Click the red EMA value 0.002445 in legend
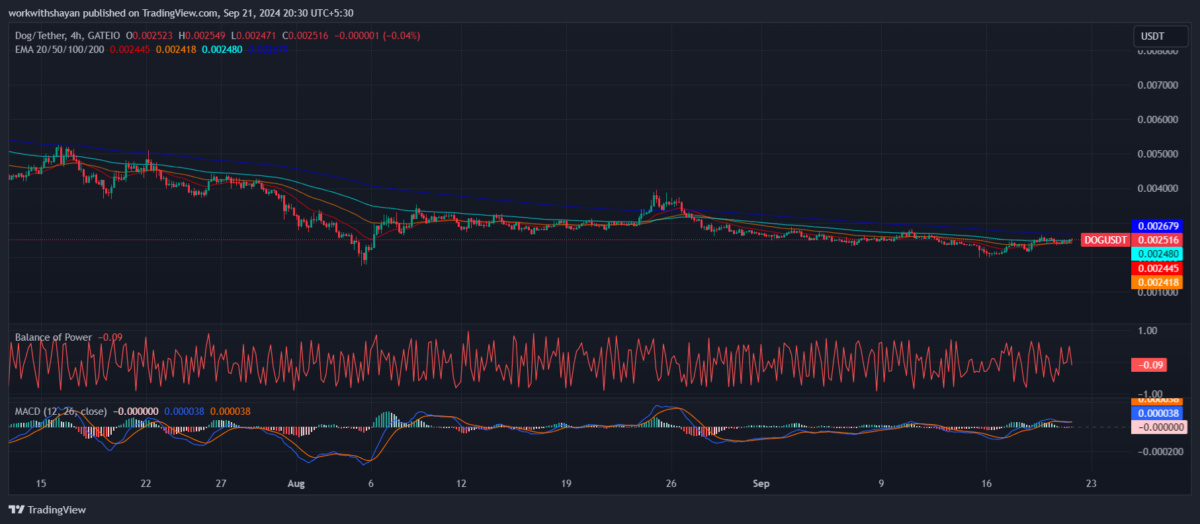The height and width of the screenshot is (524, 1200). point(132,48)
